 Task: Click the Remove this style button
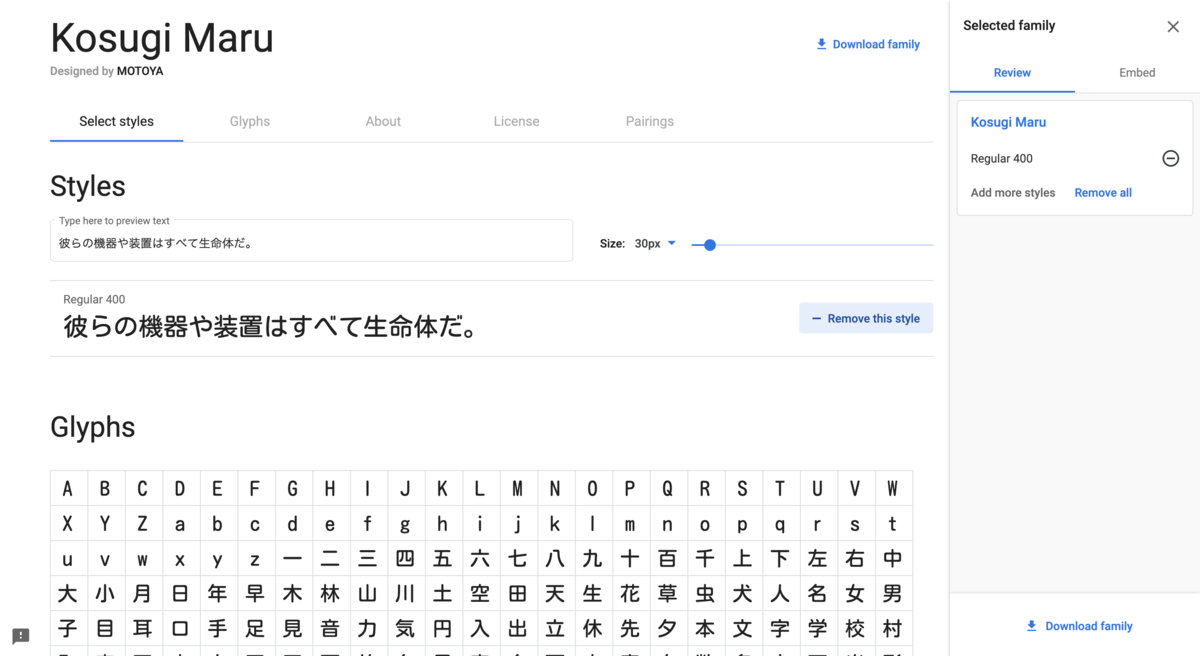pyautogui.click(x=866, y=318)
